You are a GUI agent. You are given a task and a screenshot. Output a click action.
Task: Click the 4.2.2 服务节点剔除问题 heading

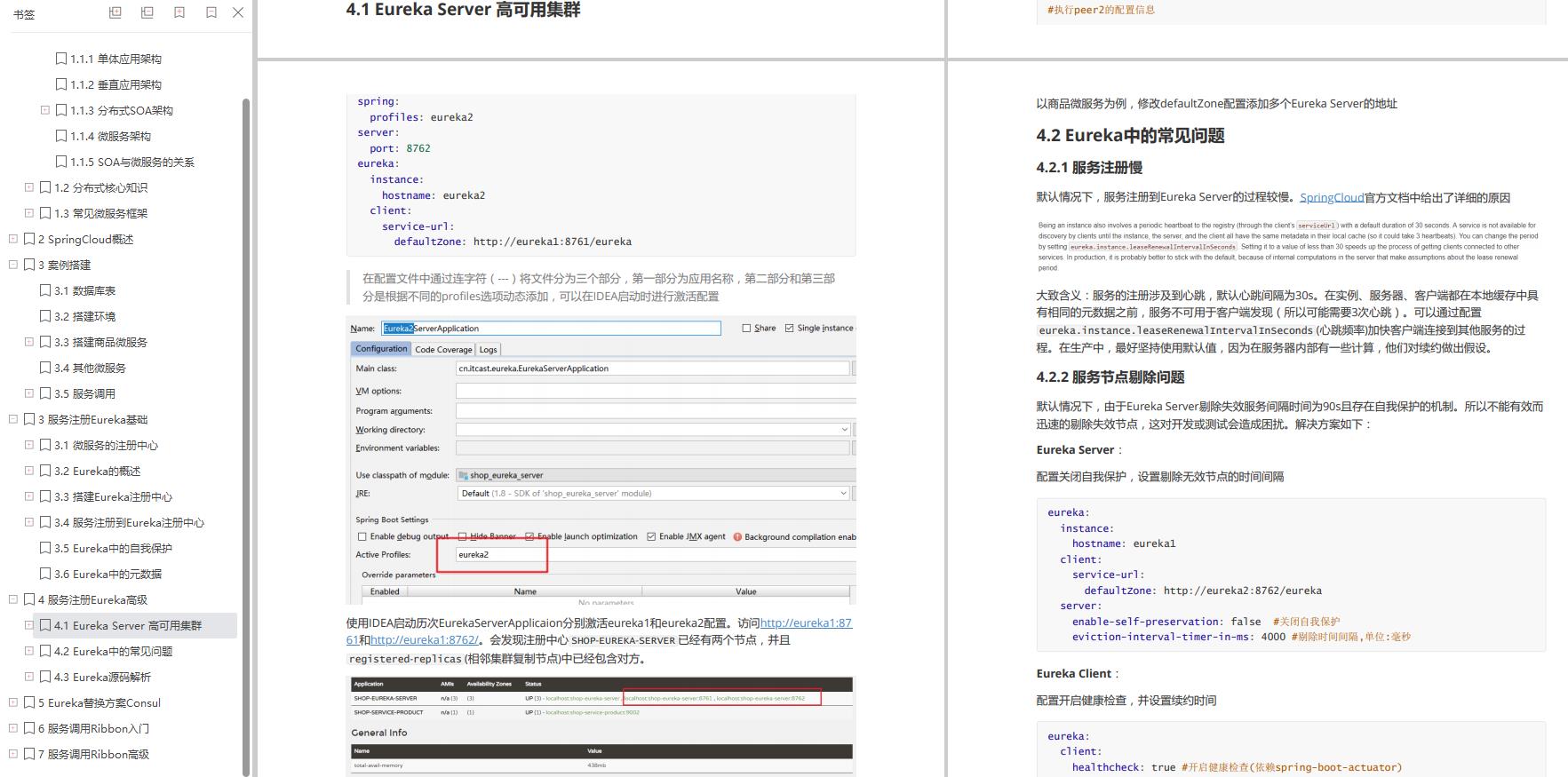coord(1110,377)
